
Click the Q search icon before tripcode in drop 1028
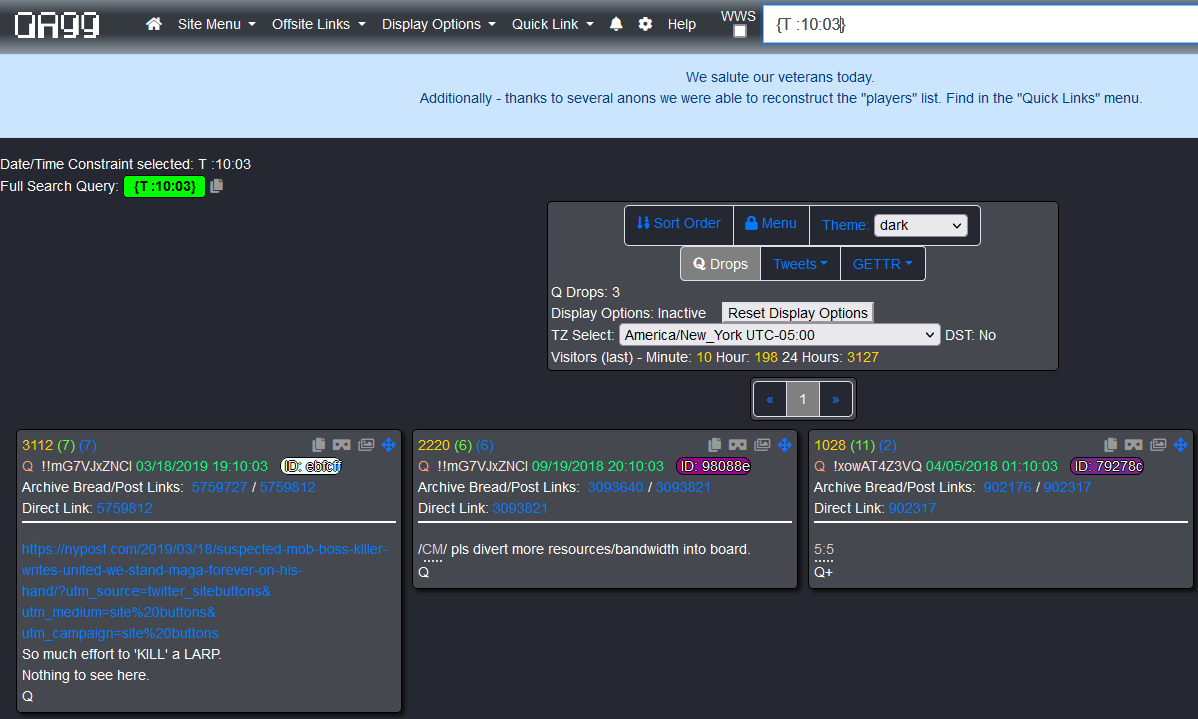coord(820,466)
